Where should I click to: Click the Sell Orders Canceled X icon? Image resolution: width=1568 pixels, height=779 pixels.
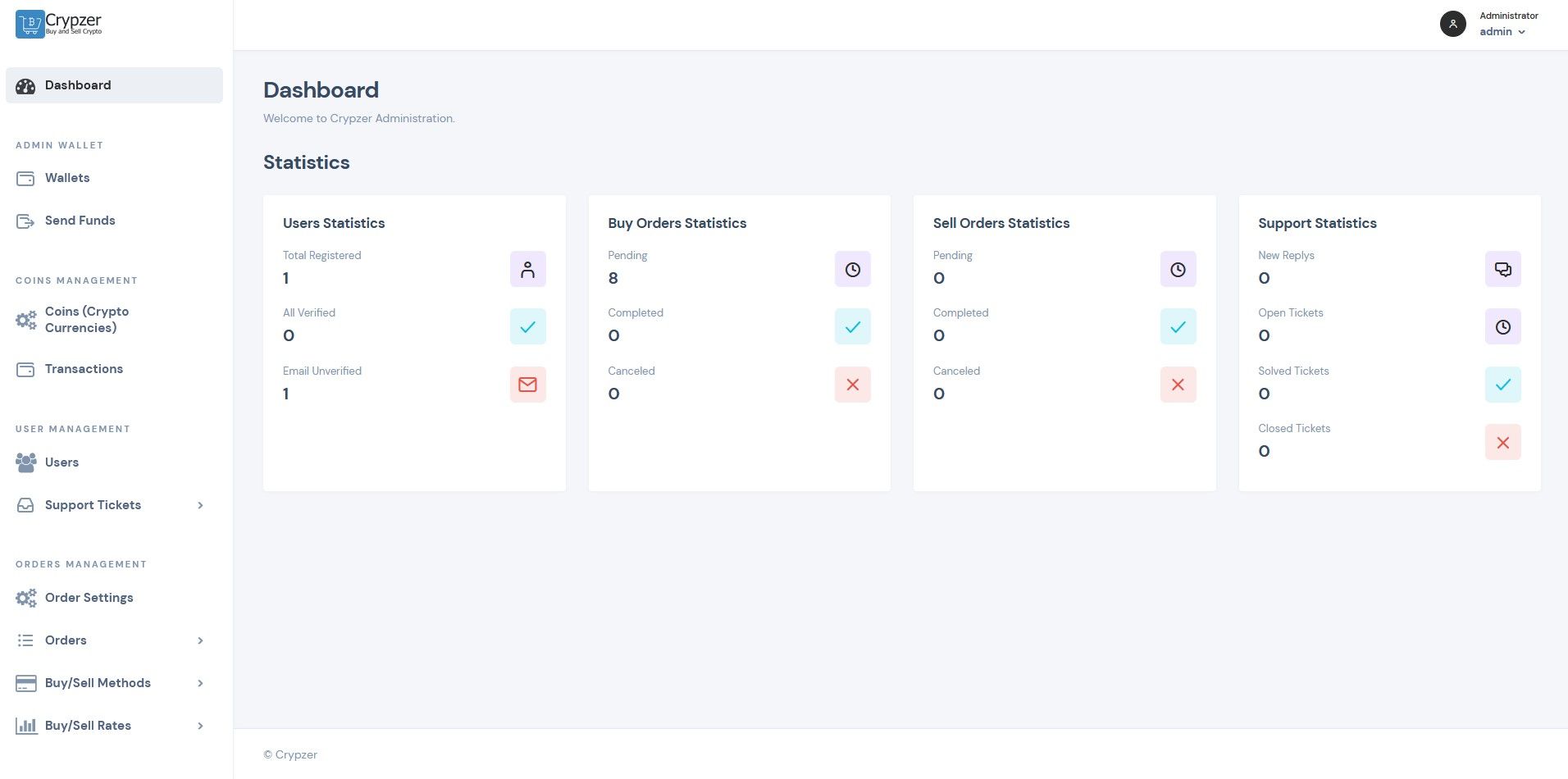point(1178,385)
